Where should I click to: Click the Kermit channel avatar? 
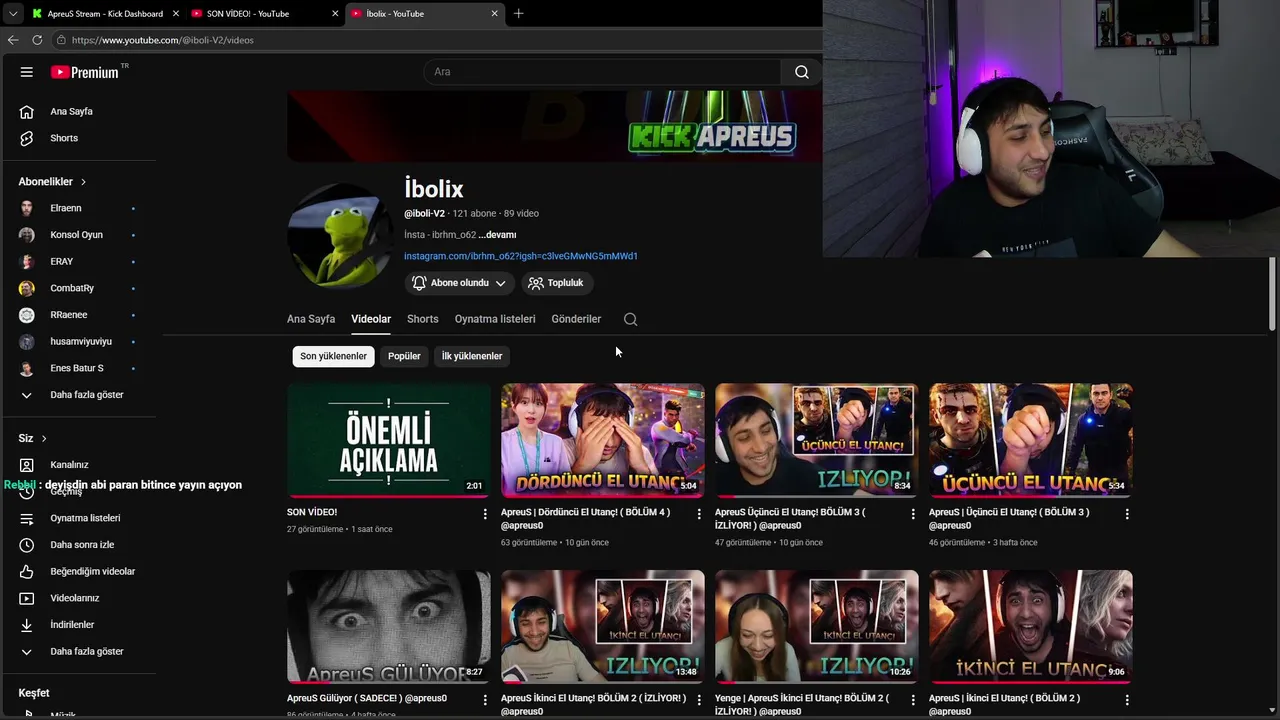point(340,235)
